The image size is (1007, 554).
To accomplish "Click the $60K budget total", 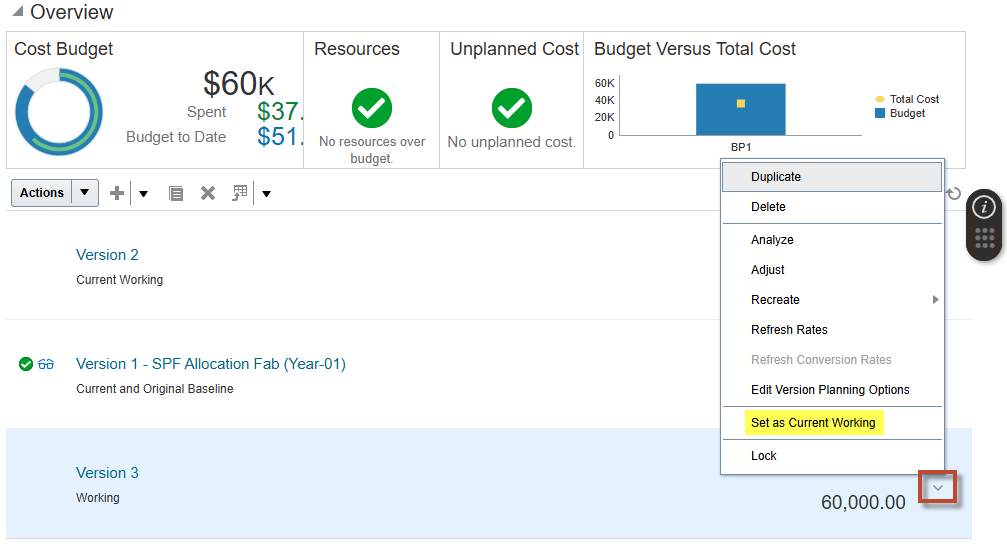I will (238, 83).
